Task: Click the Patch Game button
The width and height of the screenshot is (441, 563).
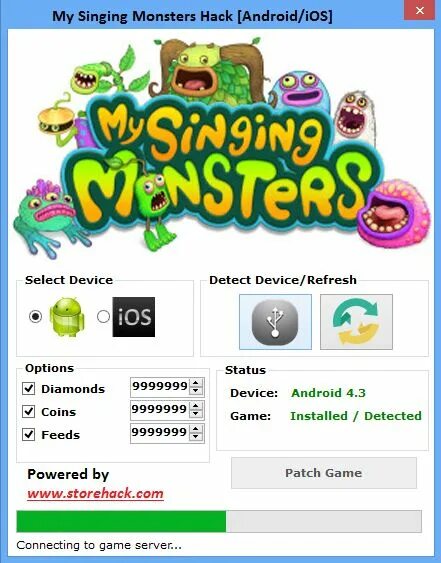Action: pos(324,473)
